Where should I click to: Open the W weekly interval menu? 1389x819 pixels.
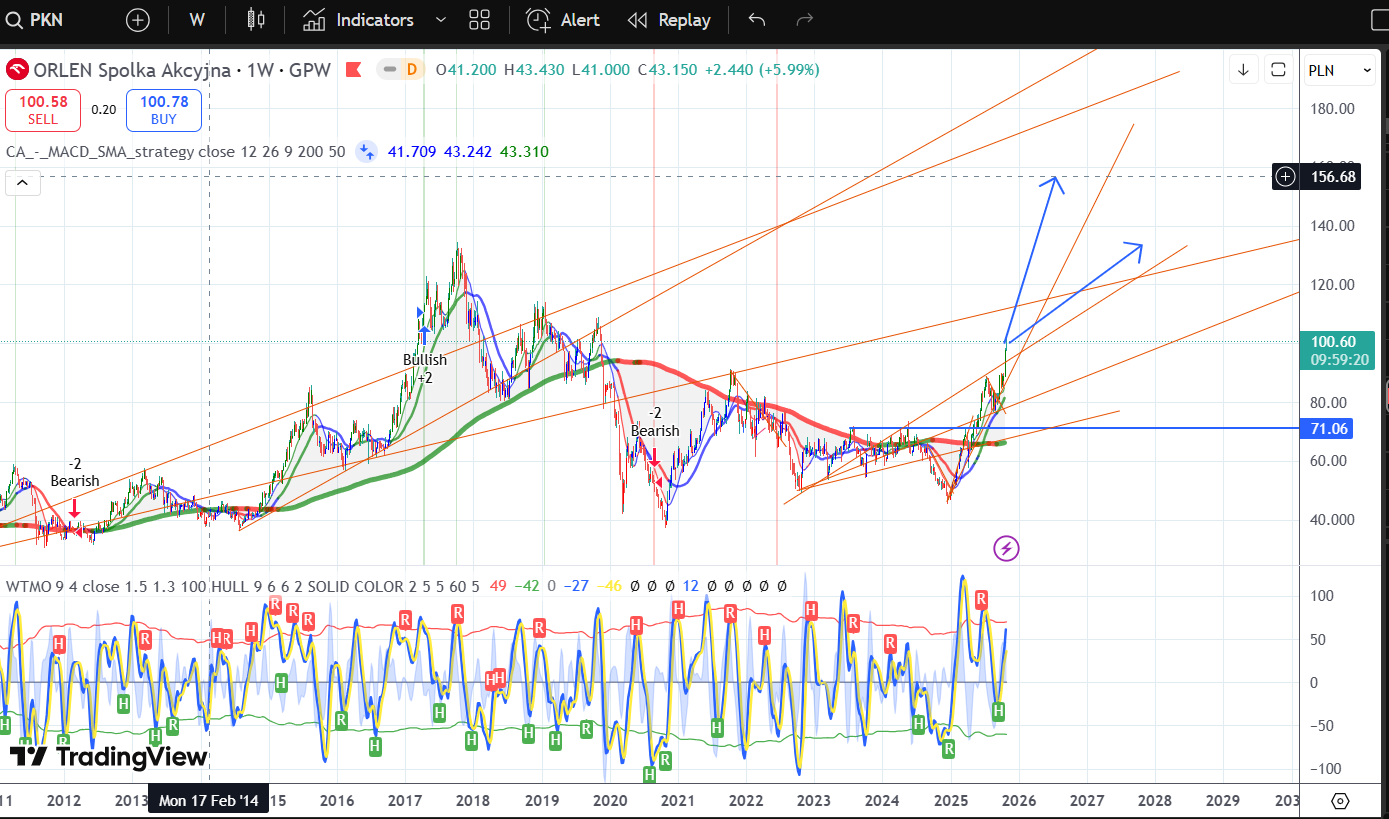[x=197, y=20]
